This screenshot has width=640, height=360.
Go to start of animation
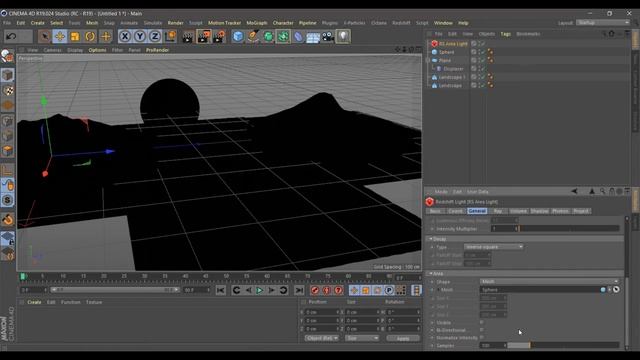coord(220,290)
